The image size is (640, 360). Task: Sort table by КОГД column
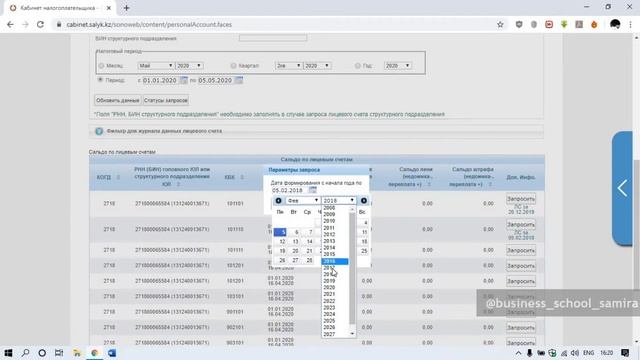click(x=118, y=178)
